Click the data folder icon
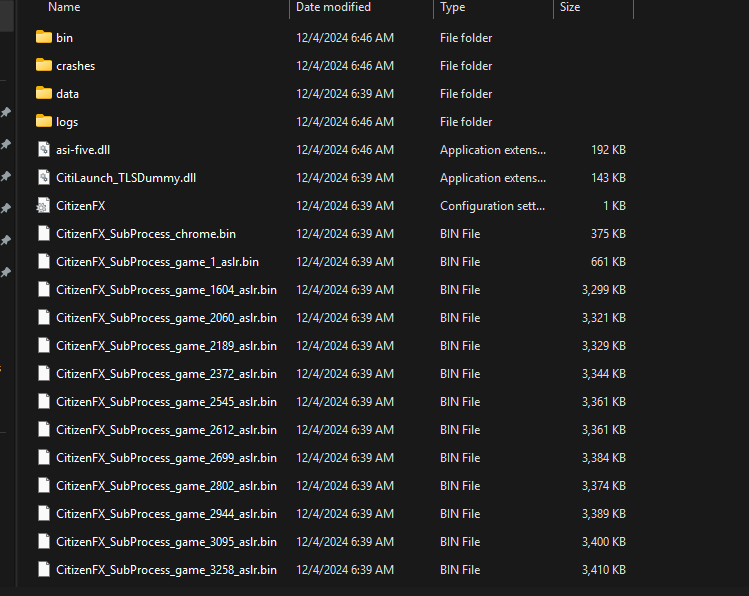749x596 pixels. 44,93
